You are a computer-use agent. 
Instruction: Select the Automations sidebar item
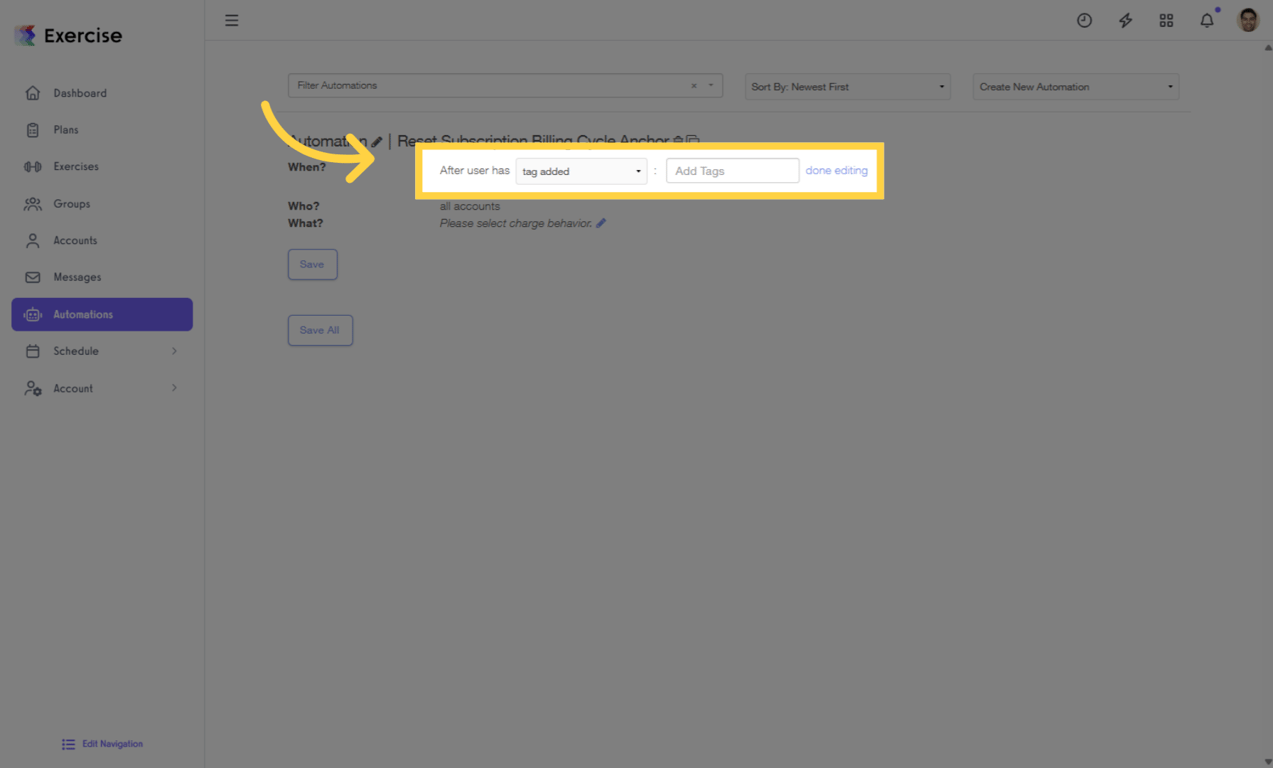point(102,314)
